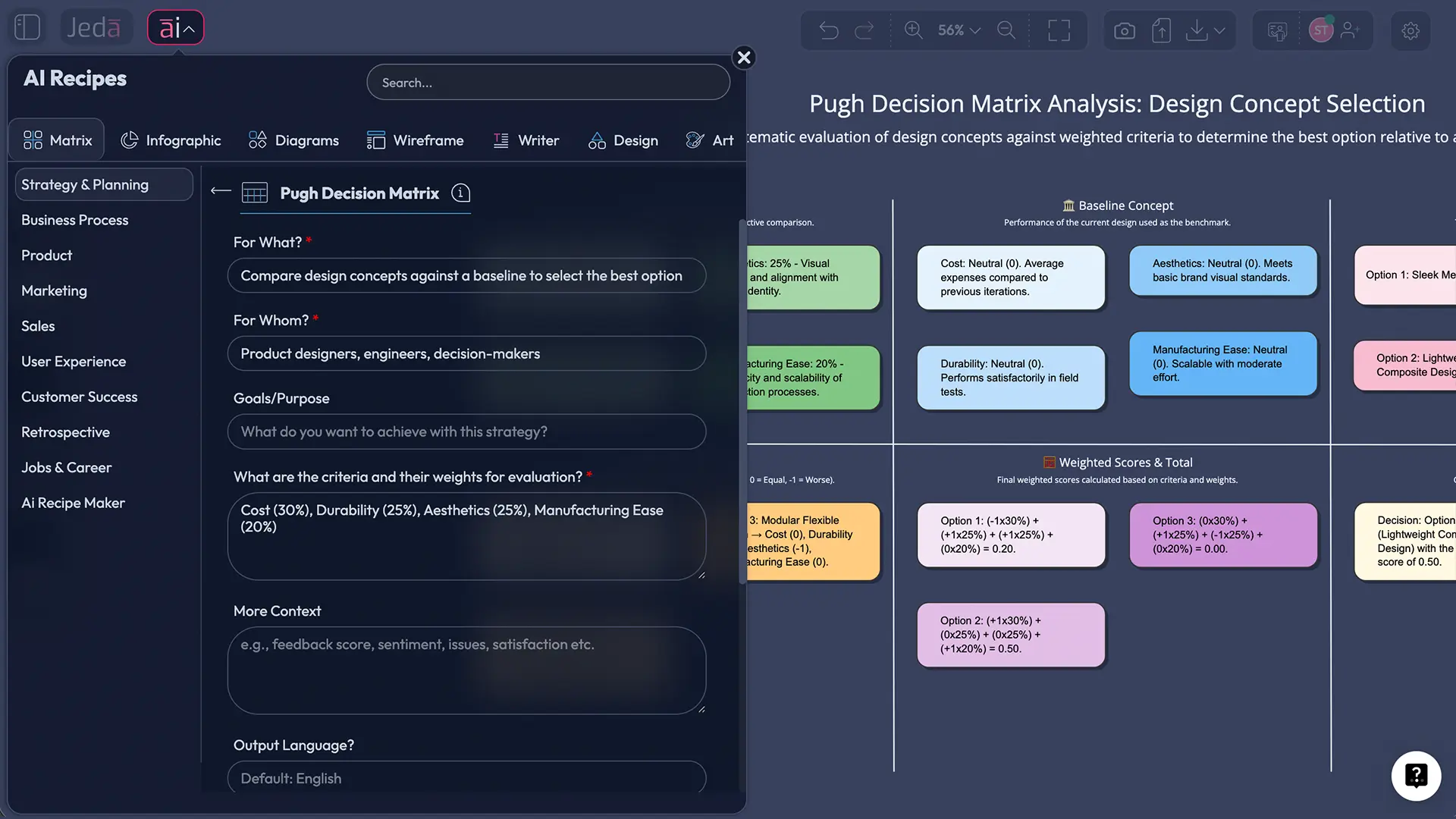Zoom in using the magnifier plus icon

click(913, 30)
